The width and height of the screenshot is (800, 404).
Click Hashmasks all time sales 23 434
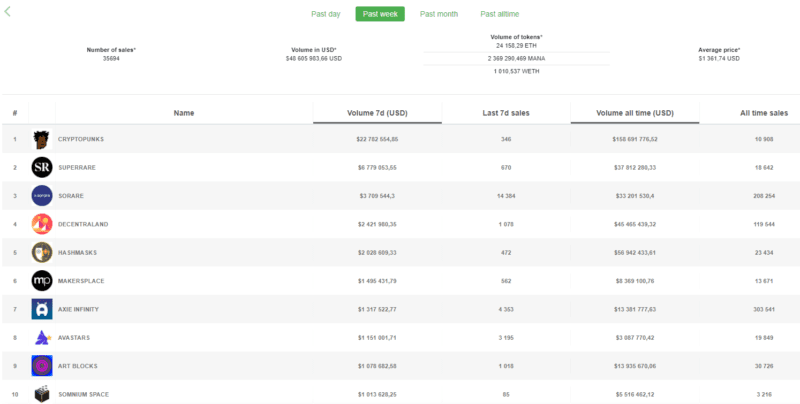[x=765, y=252]
